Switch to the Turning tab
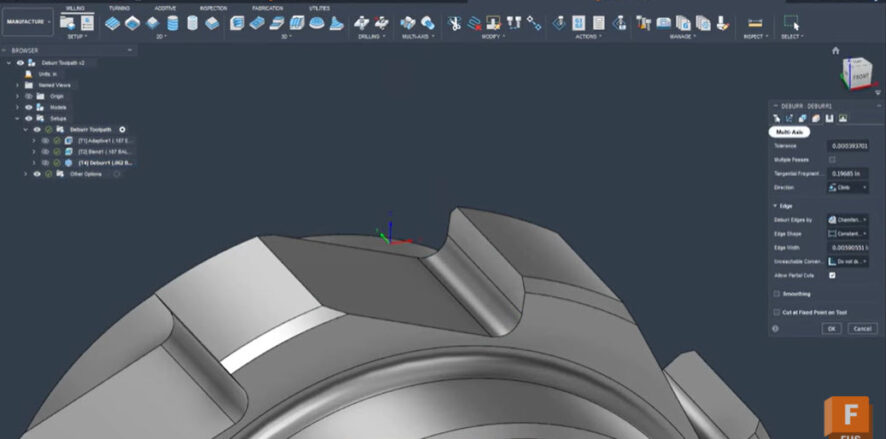 (x=118, y=7)
